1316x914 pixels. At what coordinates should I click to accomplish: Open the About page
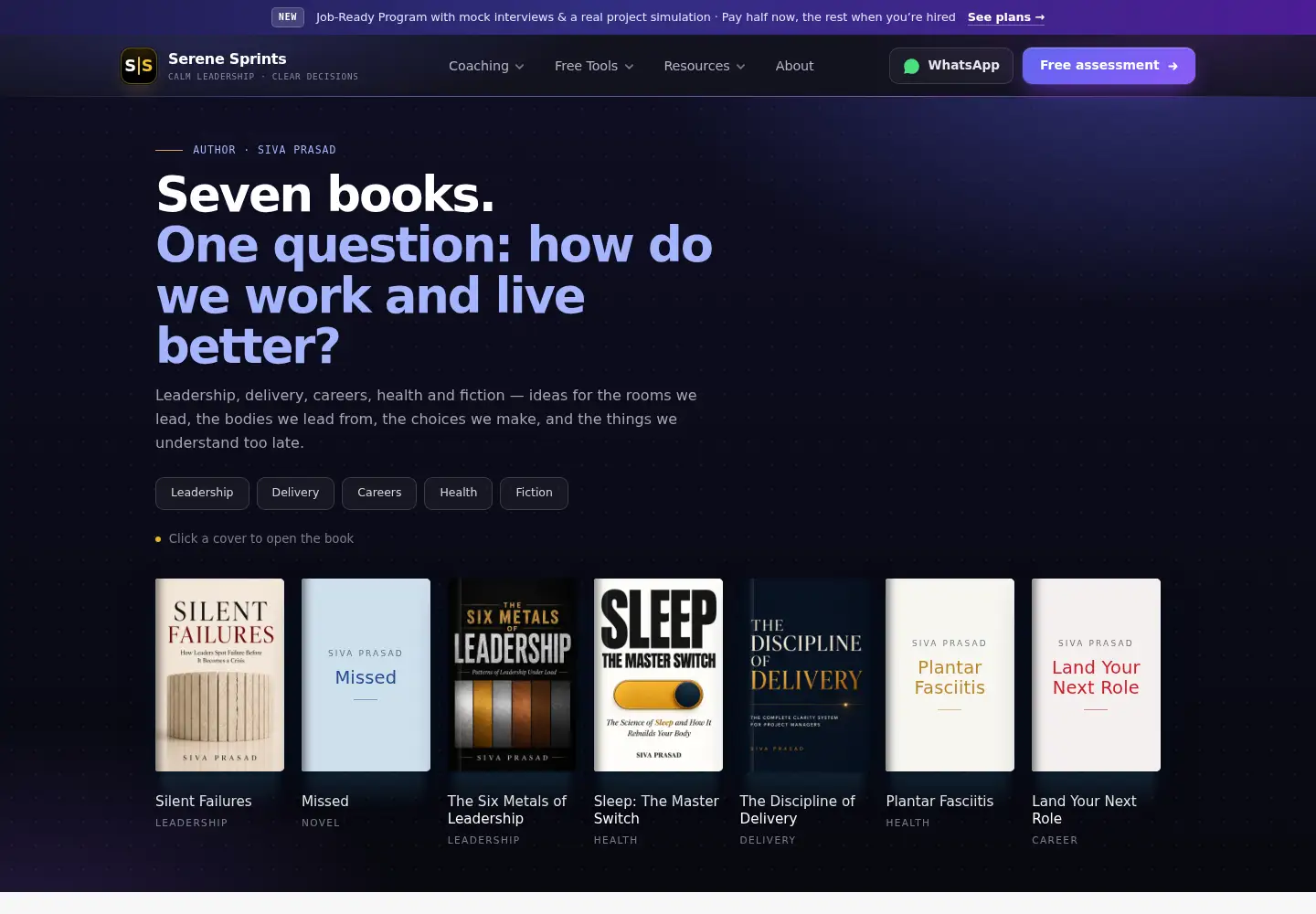pyautogui.click(x=794, y=66)
